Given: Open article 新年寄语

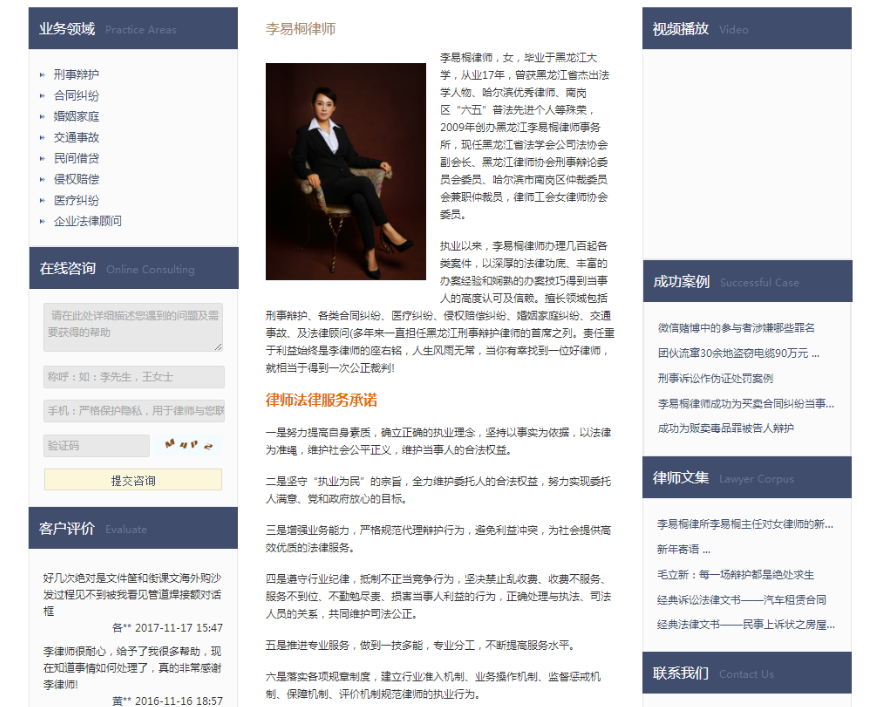Looking at the screenshot, I should point(684,550).
